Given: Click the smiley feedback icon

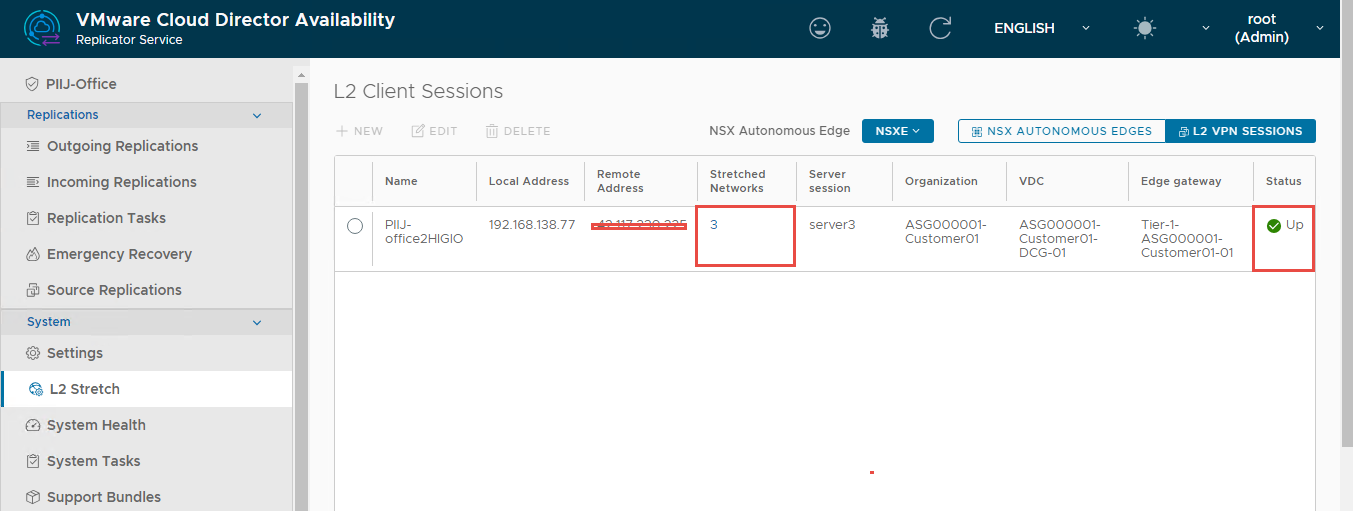Looking at the screenshot, I should (820, 29).
